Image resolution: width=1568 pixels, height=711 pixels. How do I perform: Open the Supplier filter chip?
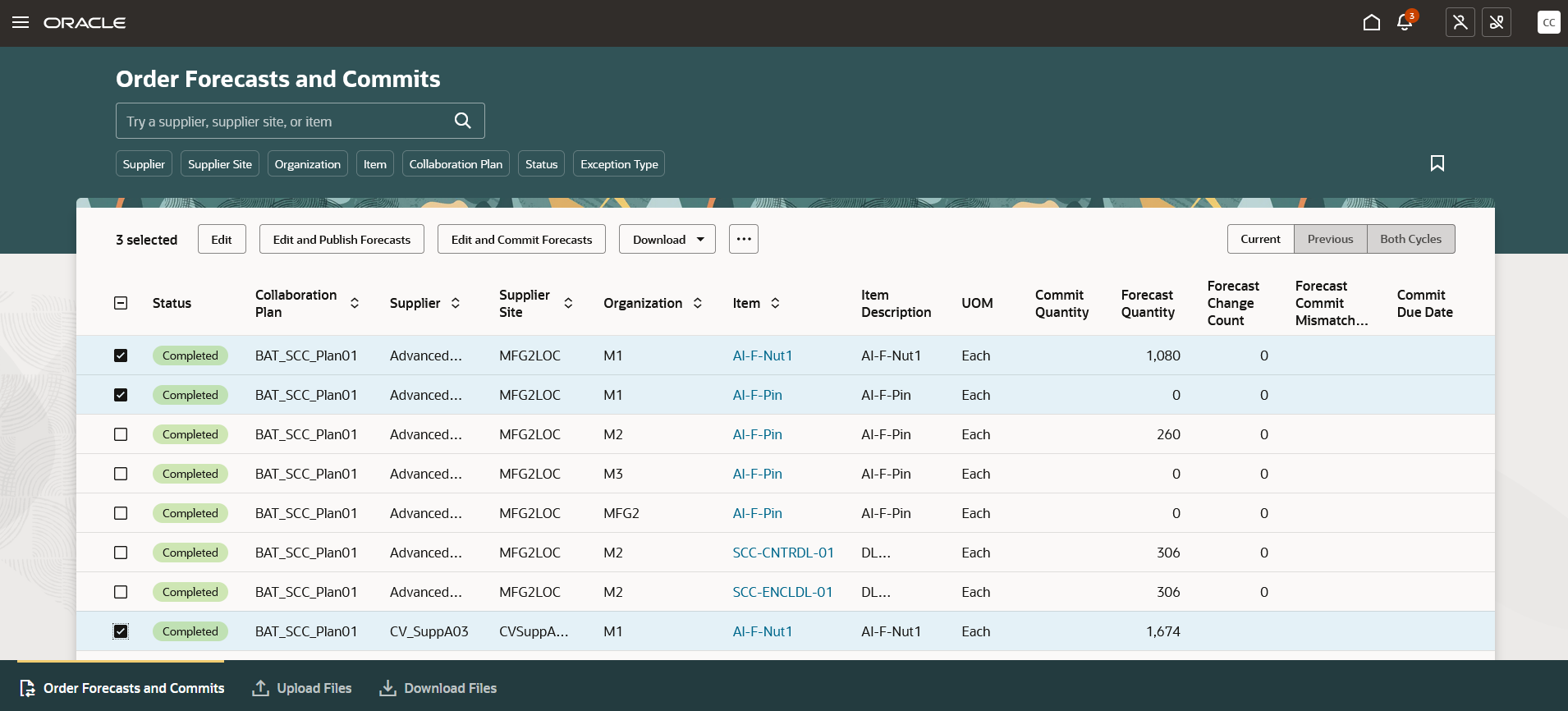144,163
